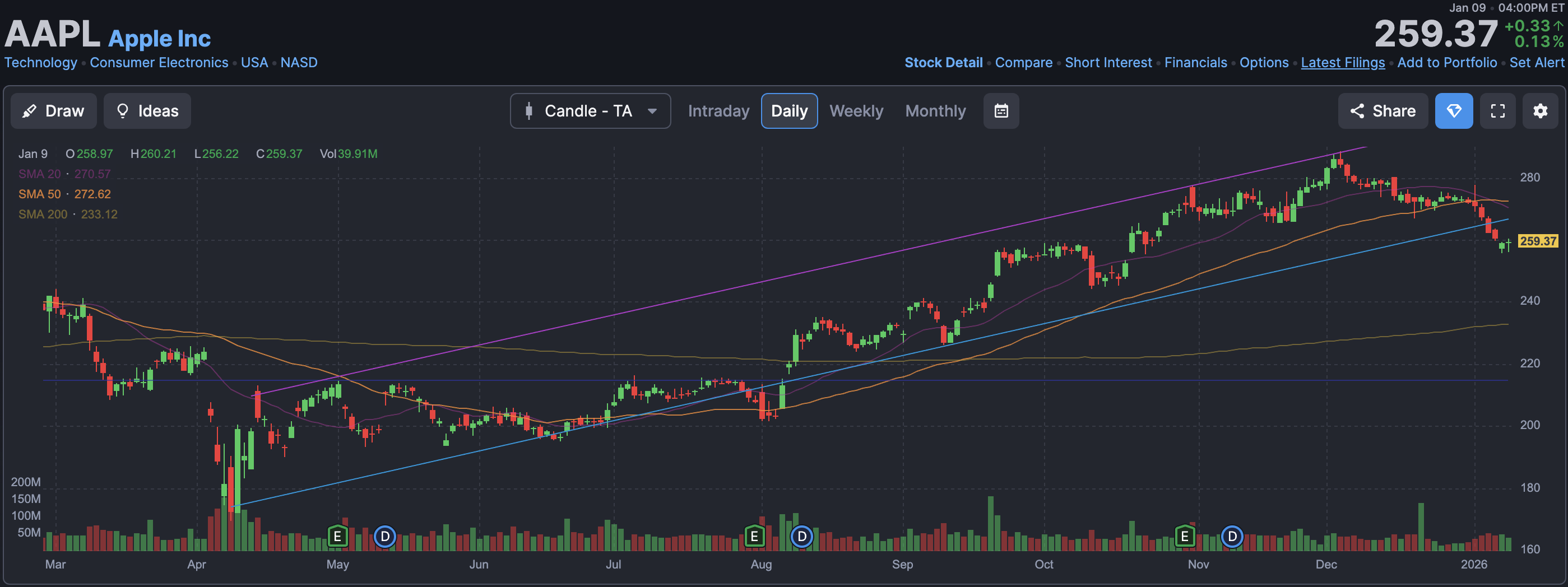Open the NASD exchange link
Viewport: 1568px width, 587px height.
tap(299, 63)
